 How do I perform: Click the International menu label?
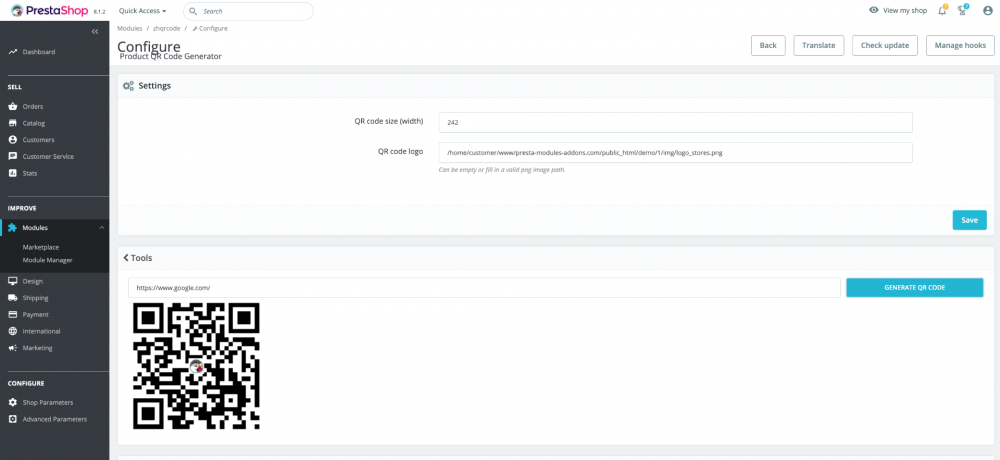41,331
